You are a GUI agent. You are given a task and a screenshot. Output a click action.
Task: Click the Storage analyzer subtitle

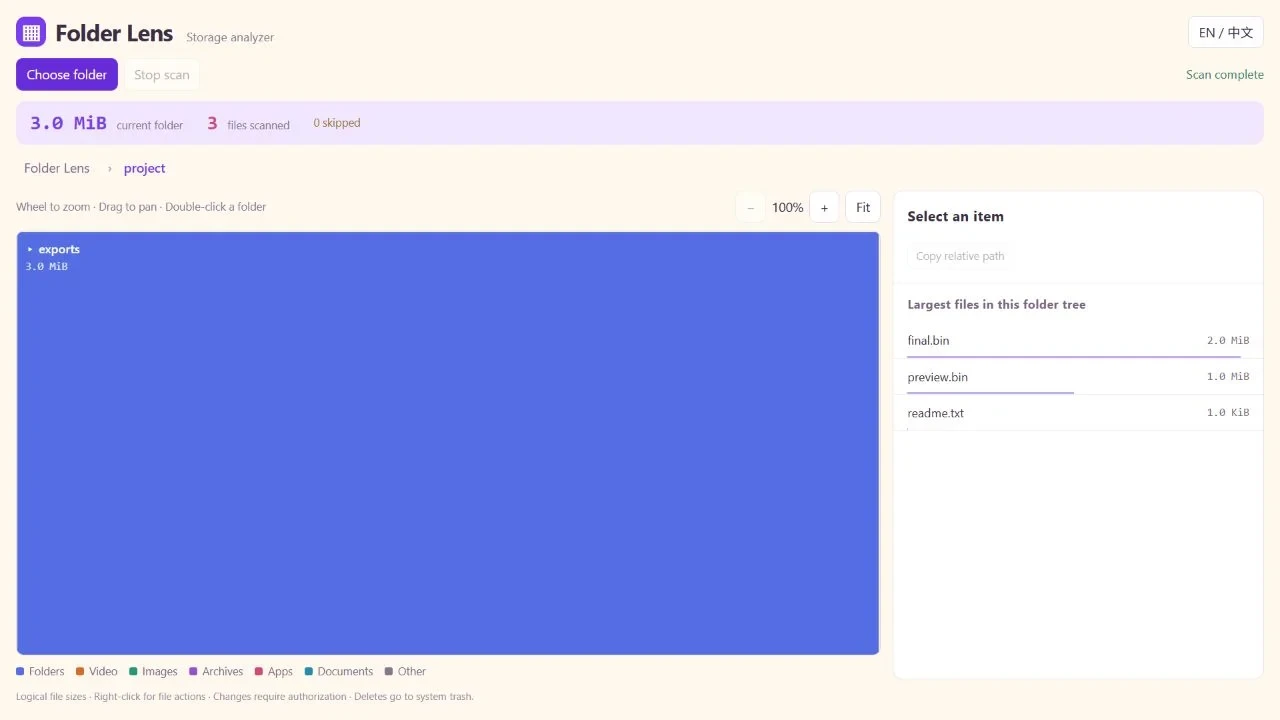click(230, 37)
